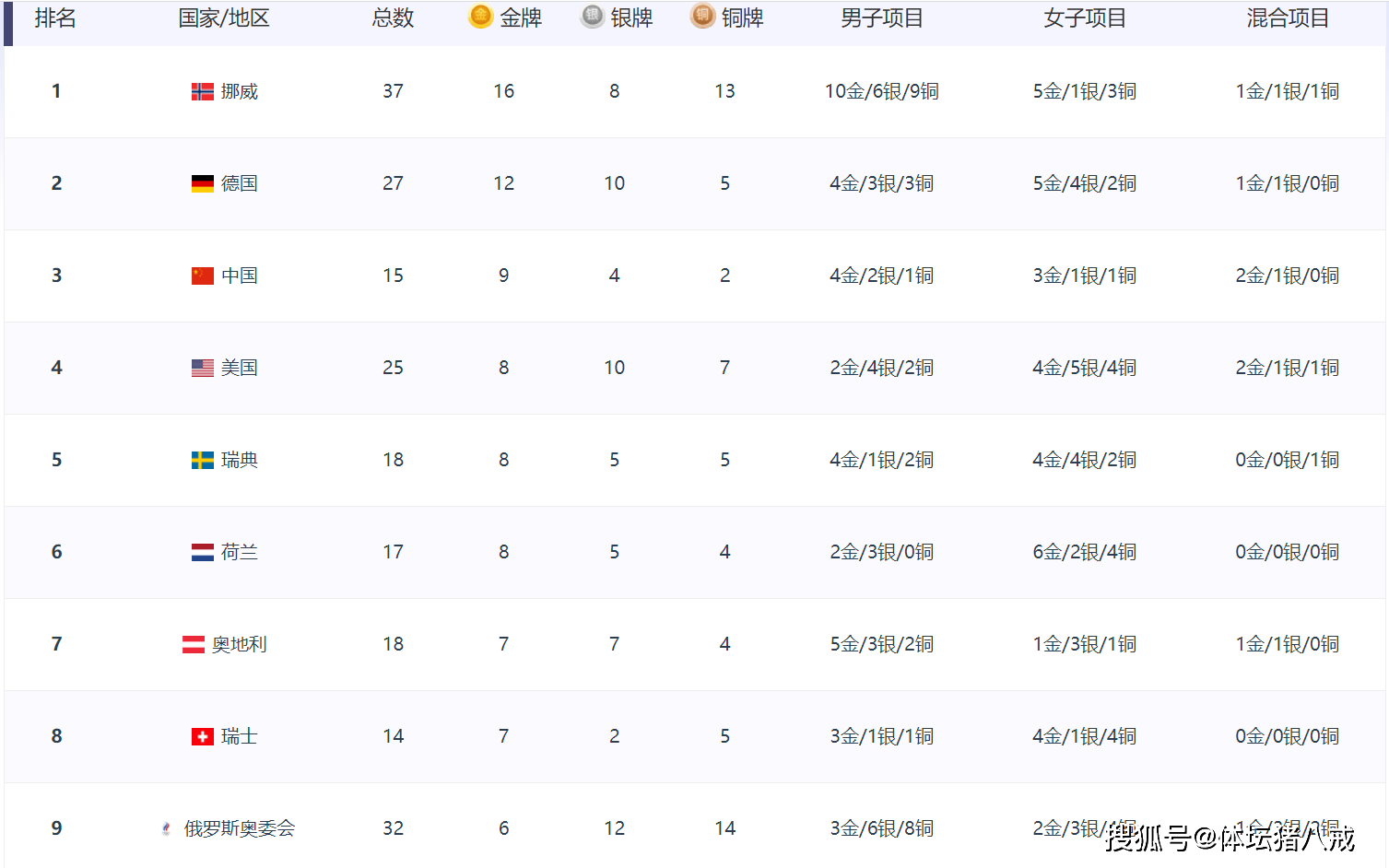Click Switzerland's men's events cell 3金/1银/1铜
The width and height of the screenshot is (1389, 868).
pos(882,736)
